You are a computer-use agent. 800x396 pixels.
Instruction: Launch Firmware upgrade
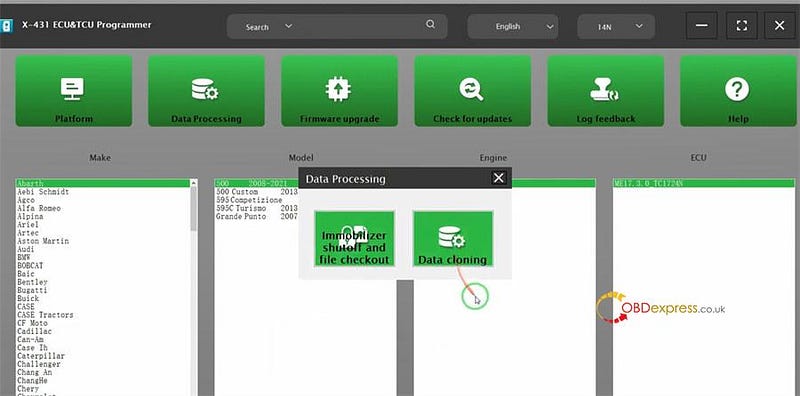339,91
